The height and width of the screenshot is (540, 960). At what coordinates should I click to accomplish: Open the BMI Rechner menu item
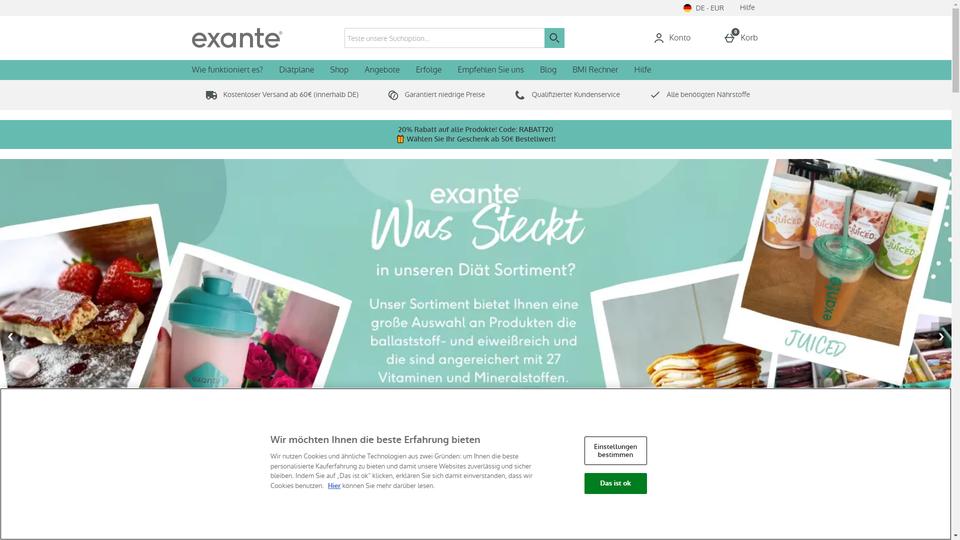click(x=595, y=70)
